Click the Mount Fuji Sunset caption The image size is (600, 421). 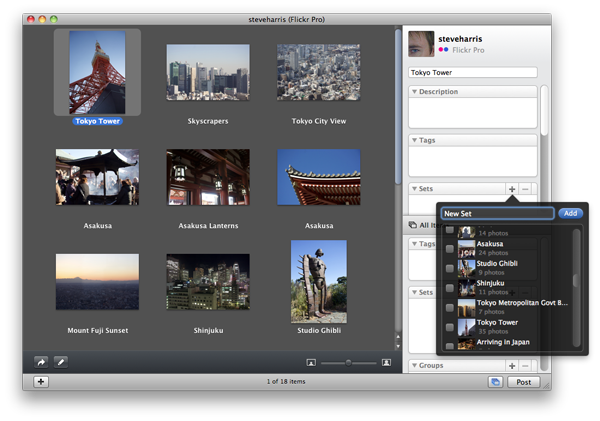pos(98,330)
